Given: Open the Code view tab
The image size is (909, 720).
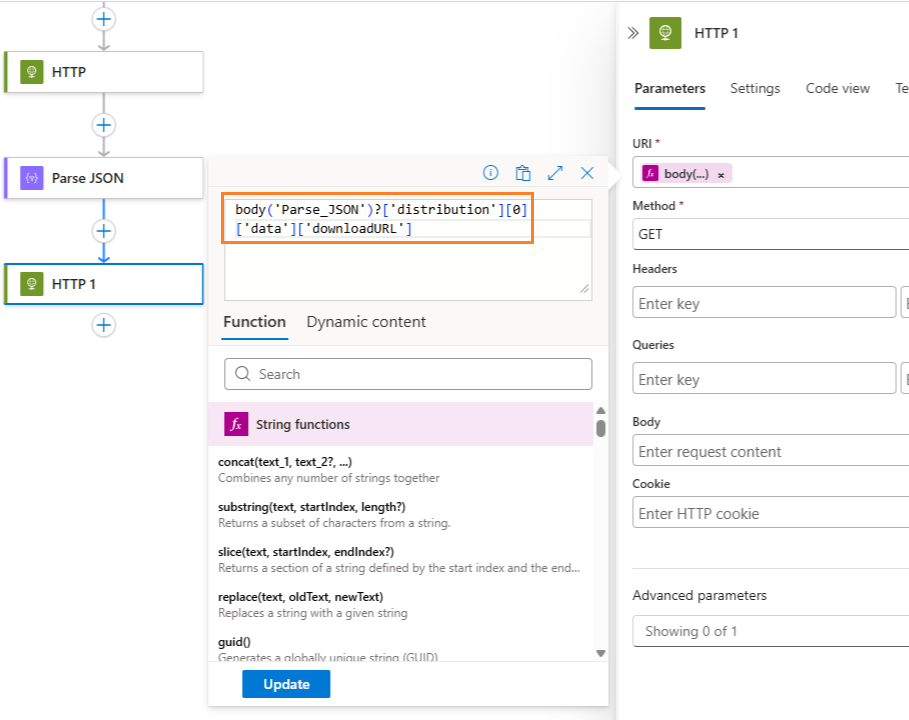Looking at the screenshot, I should click(x=838, y=89).
